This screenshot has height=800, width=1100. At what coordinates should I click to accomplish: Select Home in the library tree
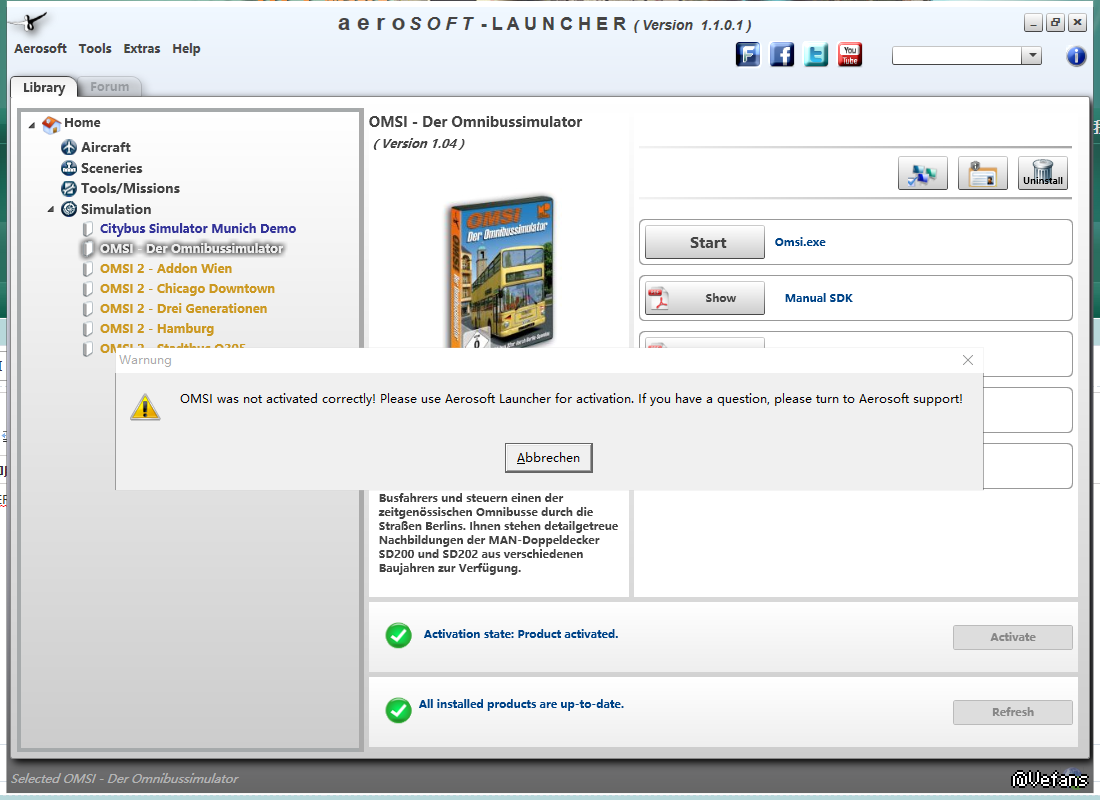pyautogui.click(x=82, y=123)
